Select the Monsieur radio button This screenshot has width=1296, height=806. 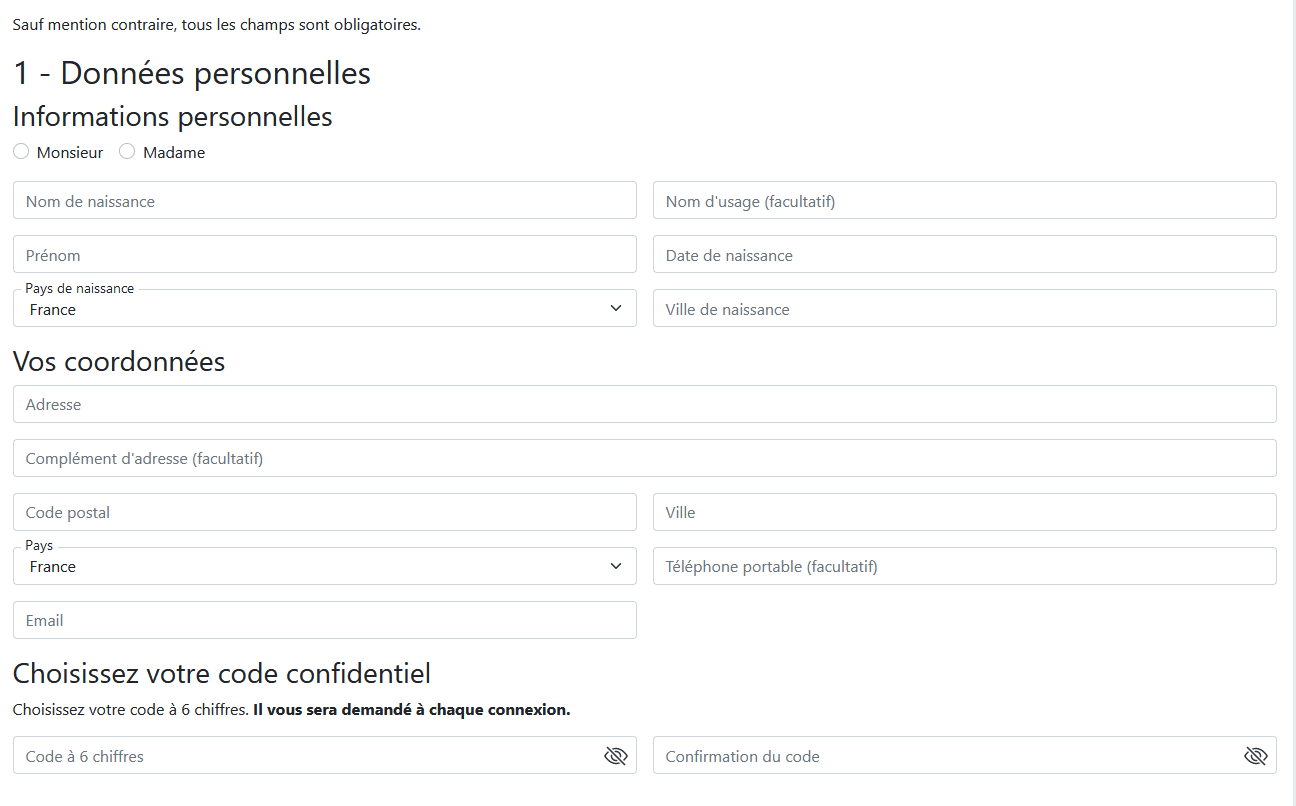[x=21, y=152]
